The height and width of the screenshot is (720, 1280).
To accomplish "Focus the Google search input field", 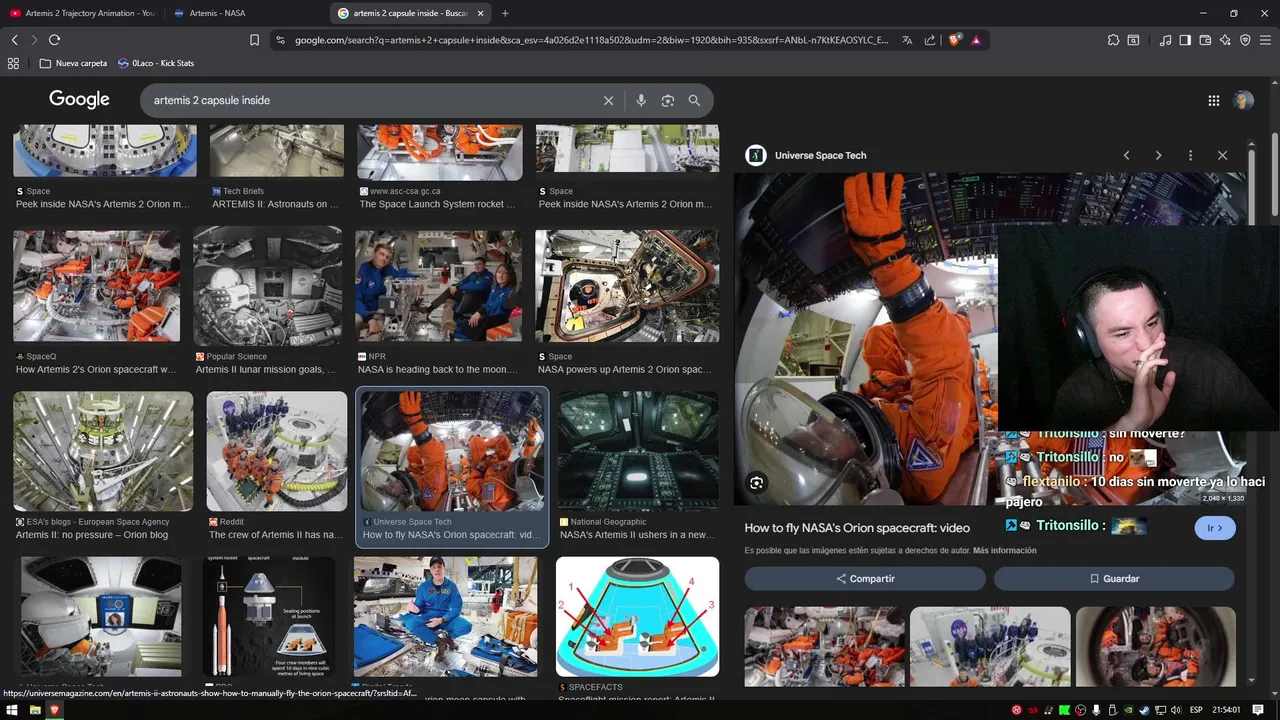I will click(x=370, y=100).
